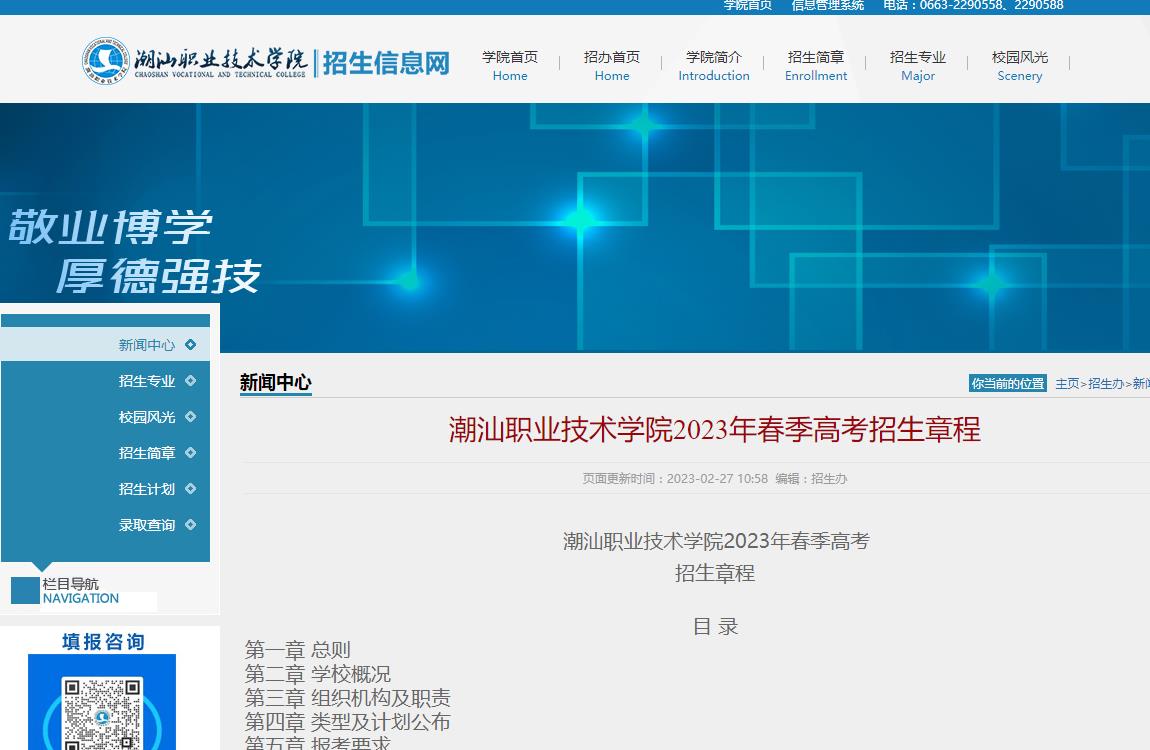Click 第一章 总则 in contents
The height and width of the screenshot is (750, 1150).
pyautogui.click(x=297, y=650)
